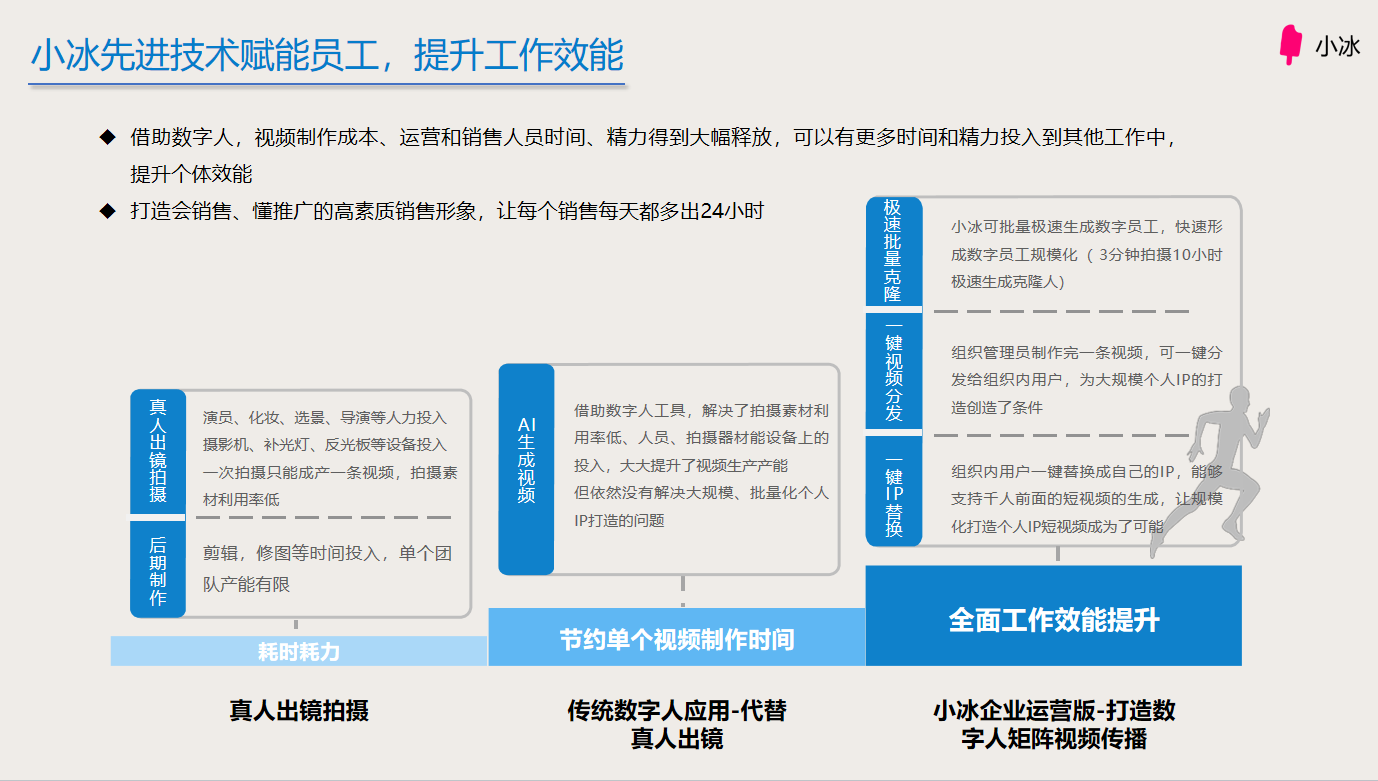Viewport: 1378px width, 781px height.
Task: Select text 但依然没有解决大规模、批量化个人
Action: pyautogui.click(x=701, y=493)
